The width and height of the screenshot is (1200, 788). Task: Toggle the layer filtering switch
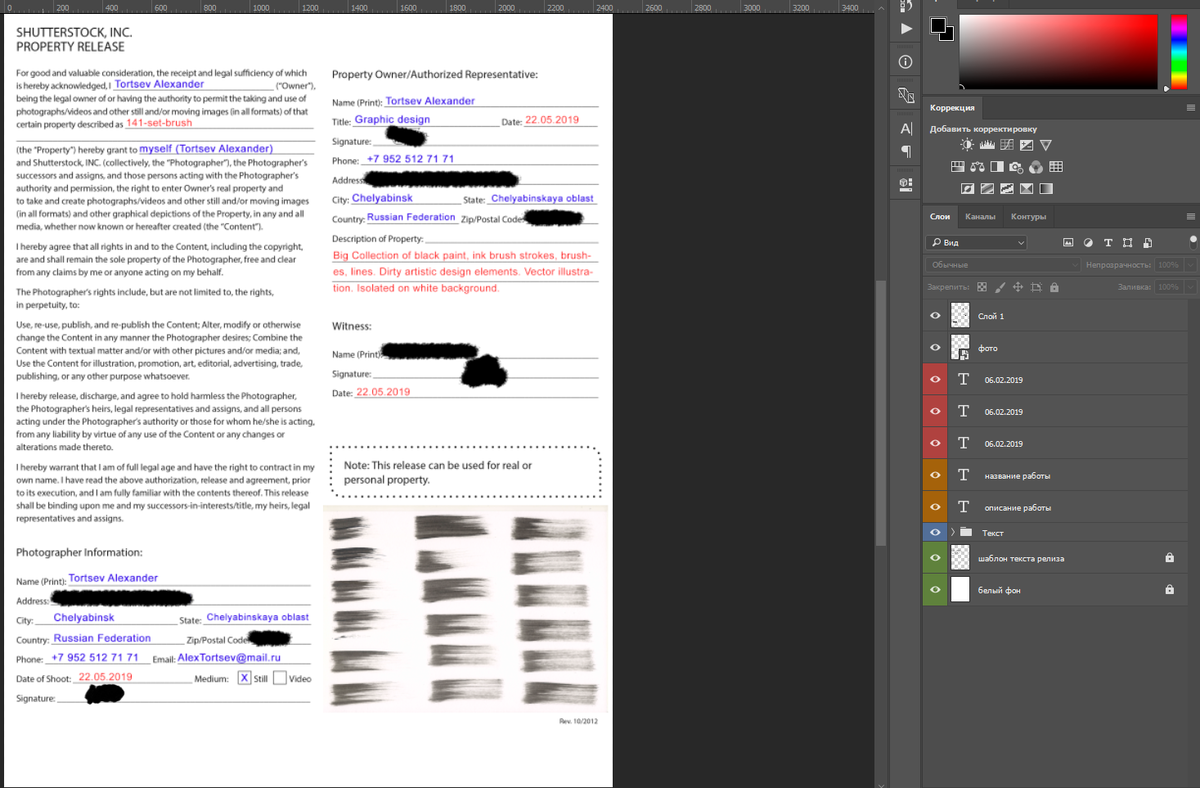[1193, 241]
